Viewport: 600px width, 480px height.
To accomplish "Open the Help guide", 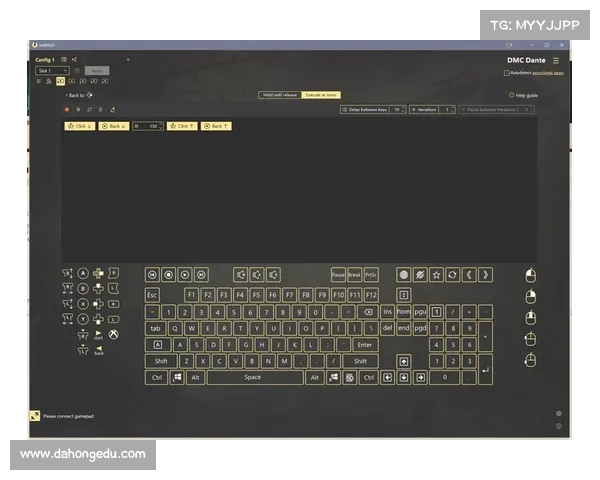I will pyautogui.click(x=524, y=95).
